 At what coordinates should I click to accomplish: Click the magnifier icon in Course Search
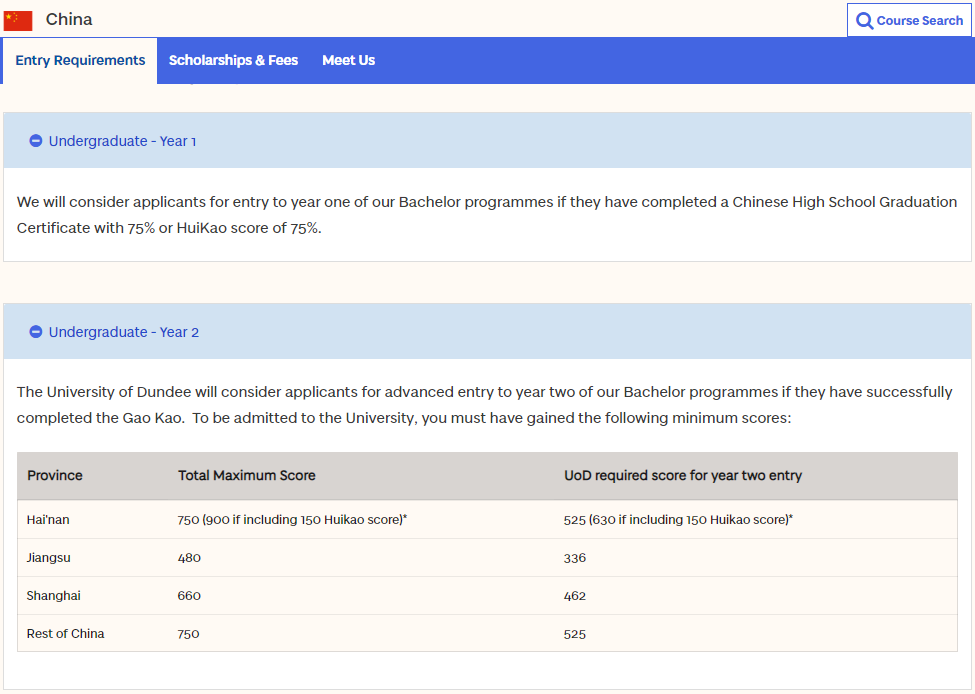(x=864, y=21)
